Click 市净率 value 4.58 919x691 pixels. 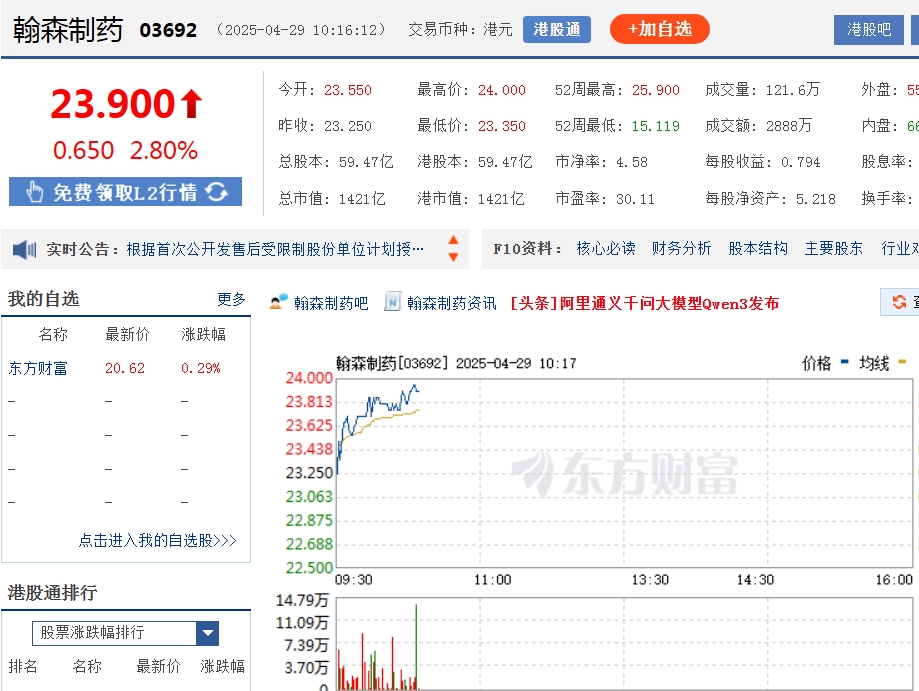[632, 162]
